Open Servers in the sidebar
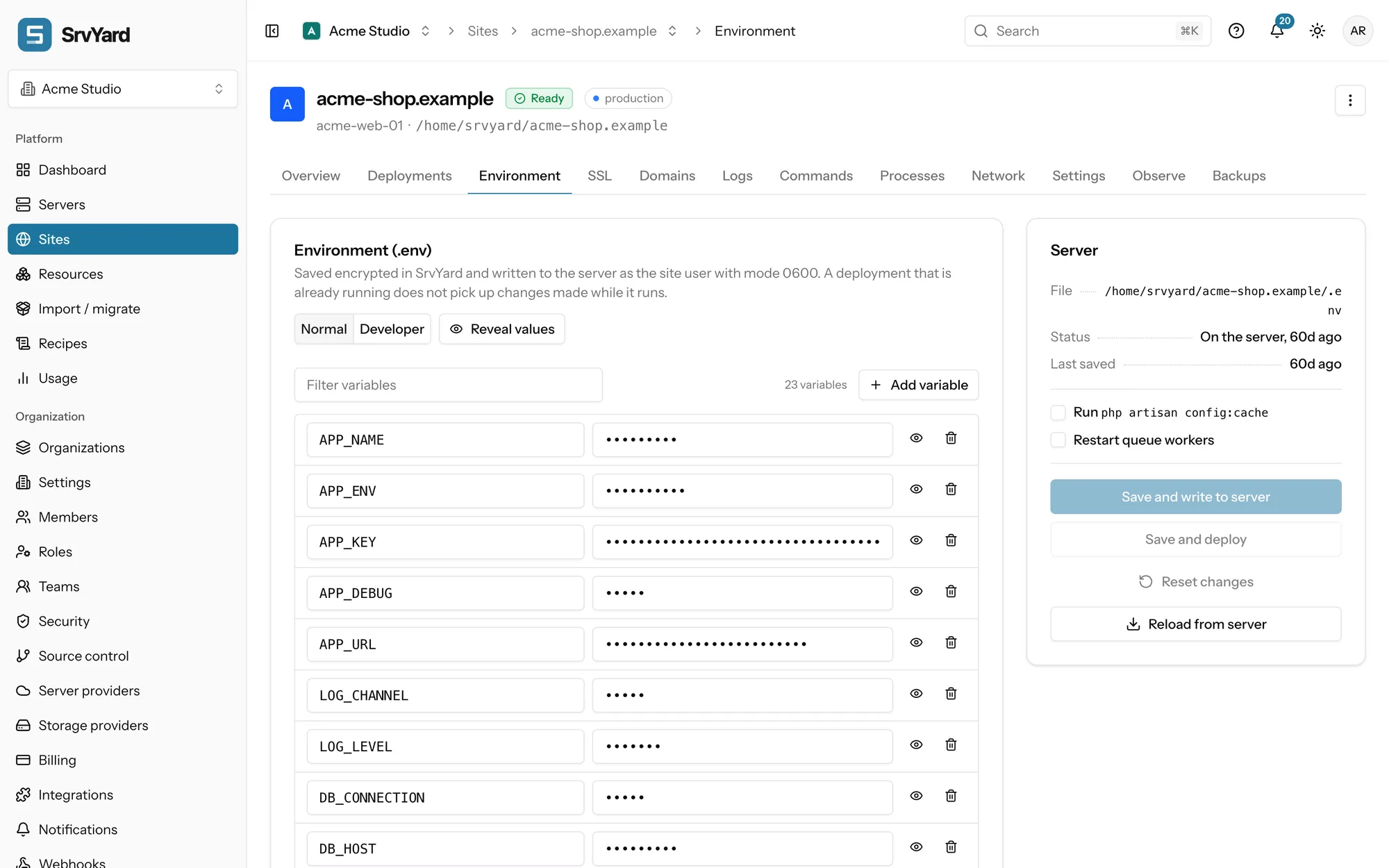This screenshot has width=1389, height=868. click(123, 205)
